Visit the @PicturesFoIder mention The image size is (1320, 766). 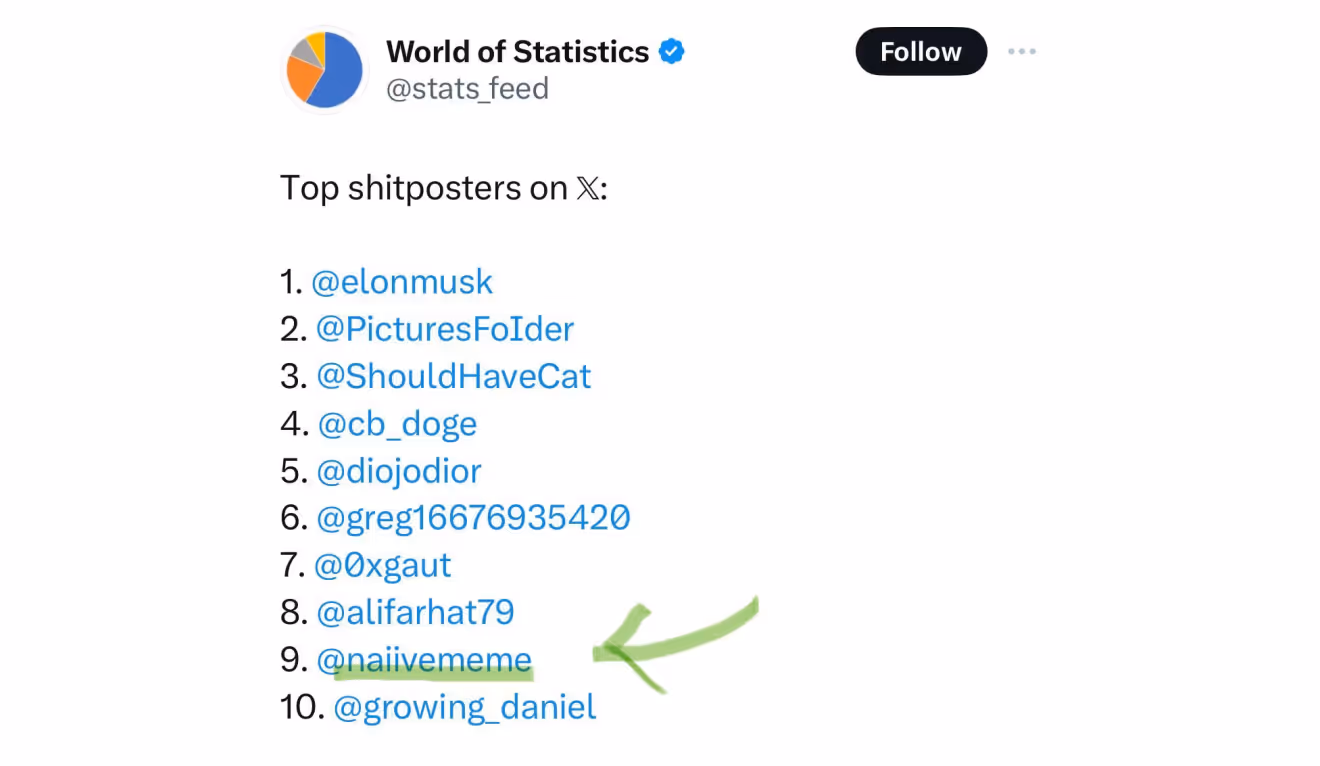445,329
